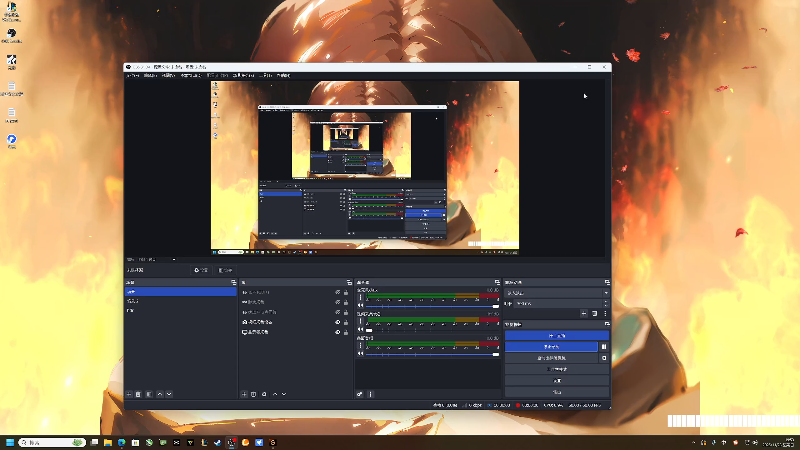Click the Exit button in Controls
The width and height of the screenshot is (800, 450).
pos(557,392)
